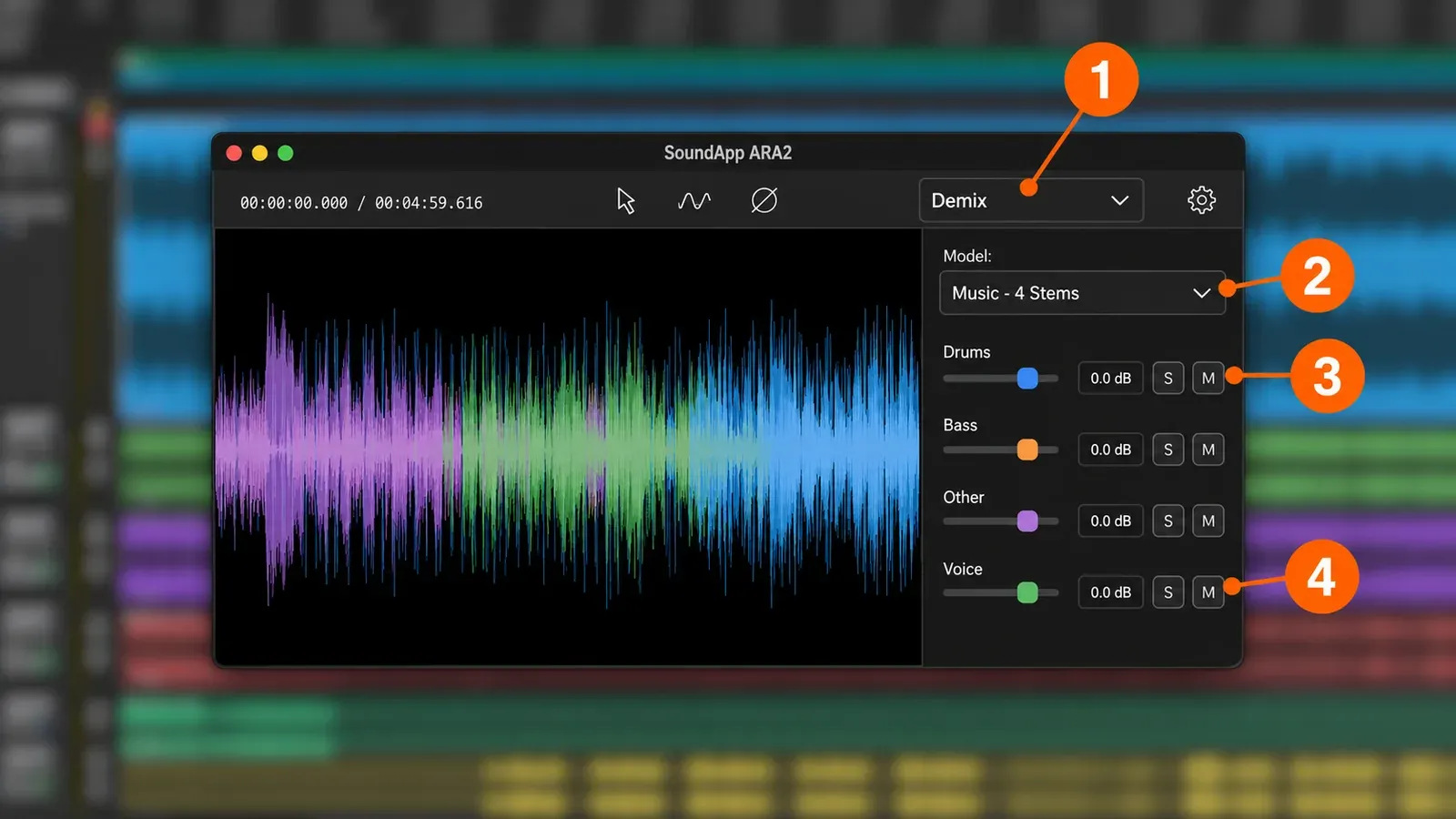Solo the Other stem

1168,521
